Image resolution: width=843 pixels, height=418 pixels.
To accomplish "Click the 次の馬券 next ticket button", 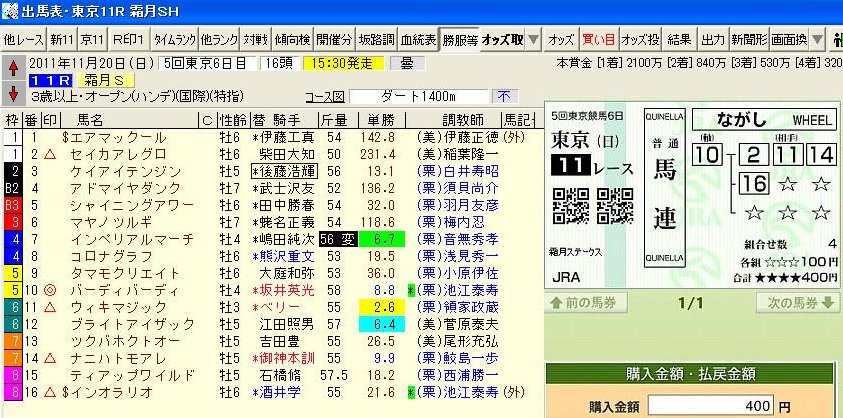I will point(797,303).
